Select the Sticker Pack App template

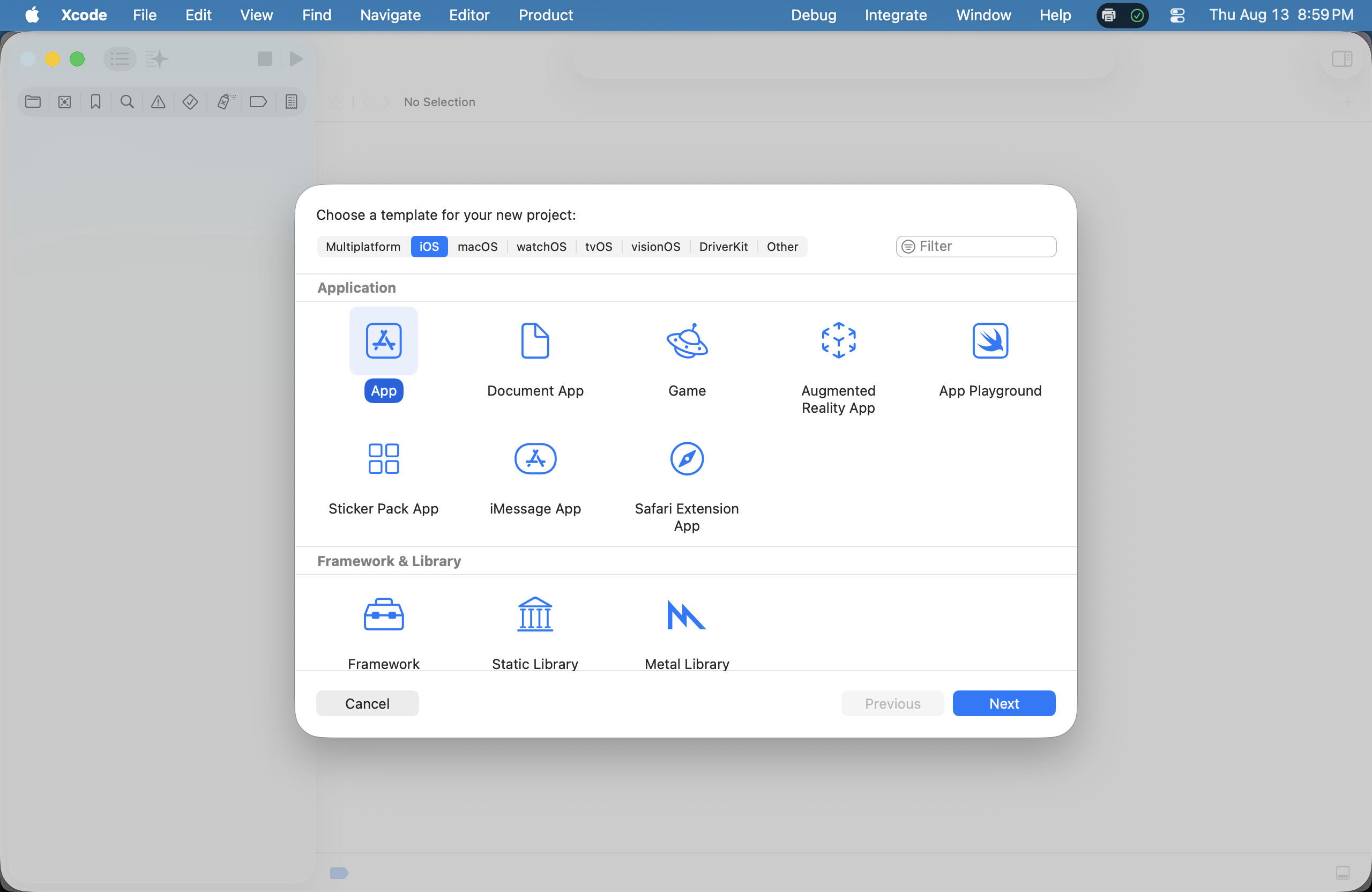383,459
